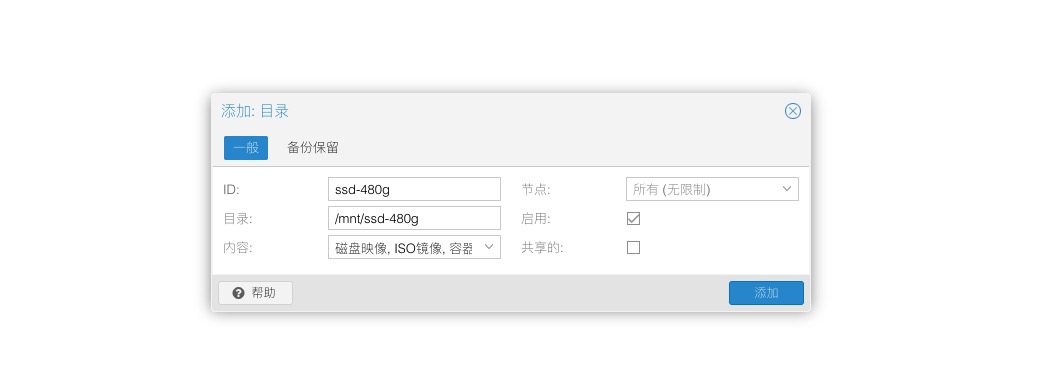Open the 备份保留 tab
Screen dimensions: 1061x383
[313, 148]
